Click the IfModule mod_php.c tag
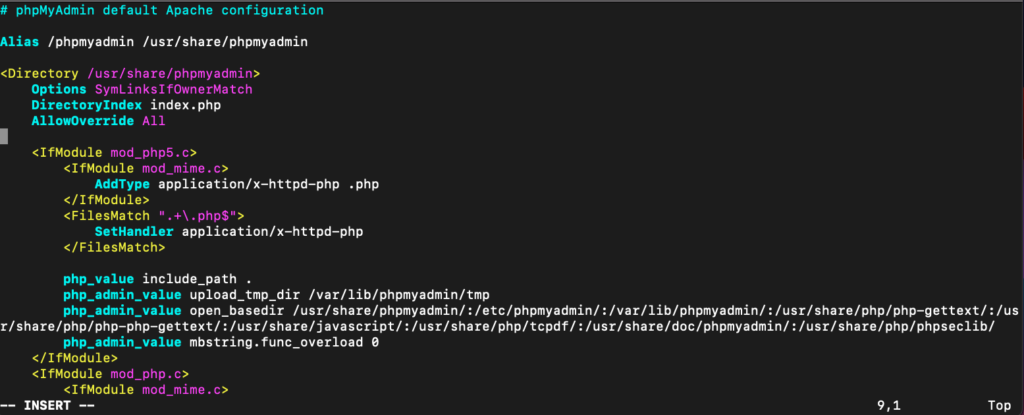Image resolution: width=1024 pixels, height=415 pixels. [x=110, y=374]
